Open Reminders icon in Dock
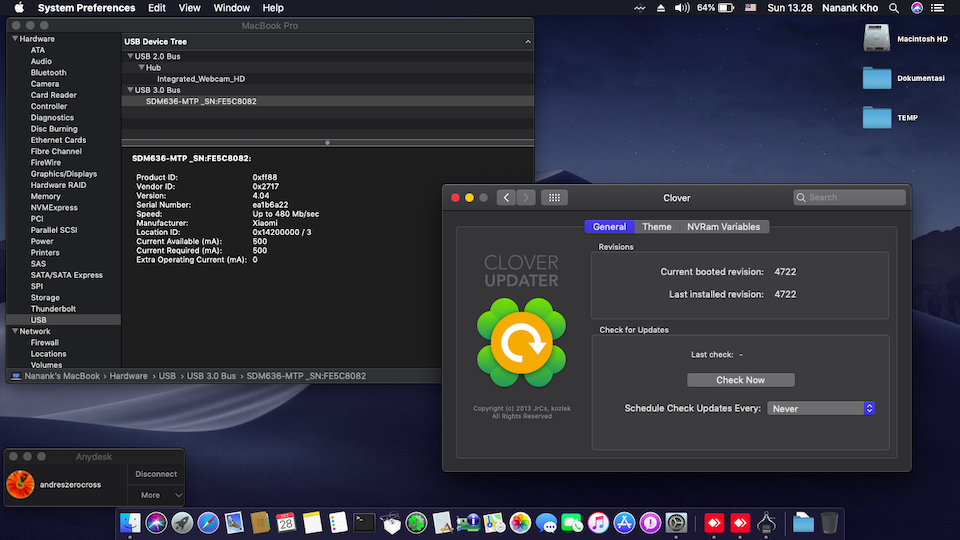This screenshot has width=960, height=540. pos(338,523)
